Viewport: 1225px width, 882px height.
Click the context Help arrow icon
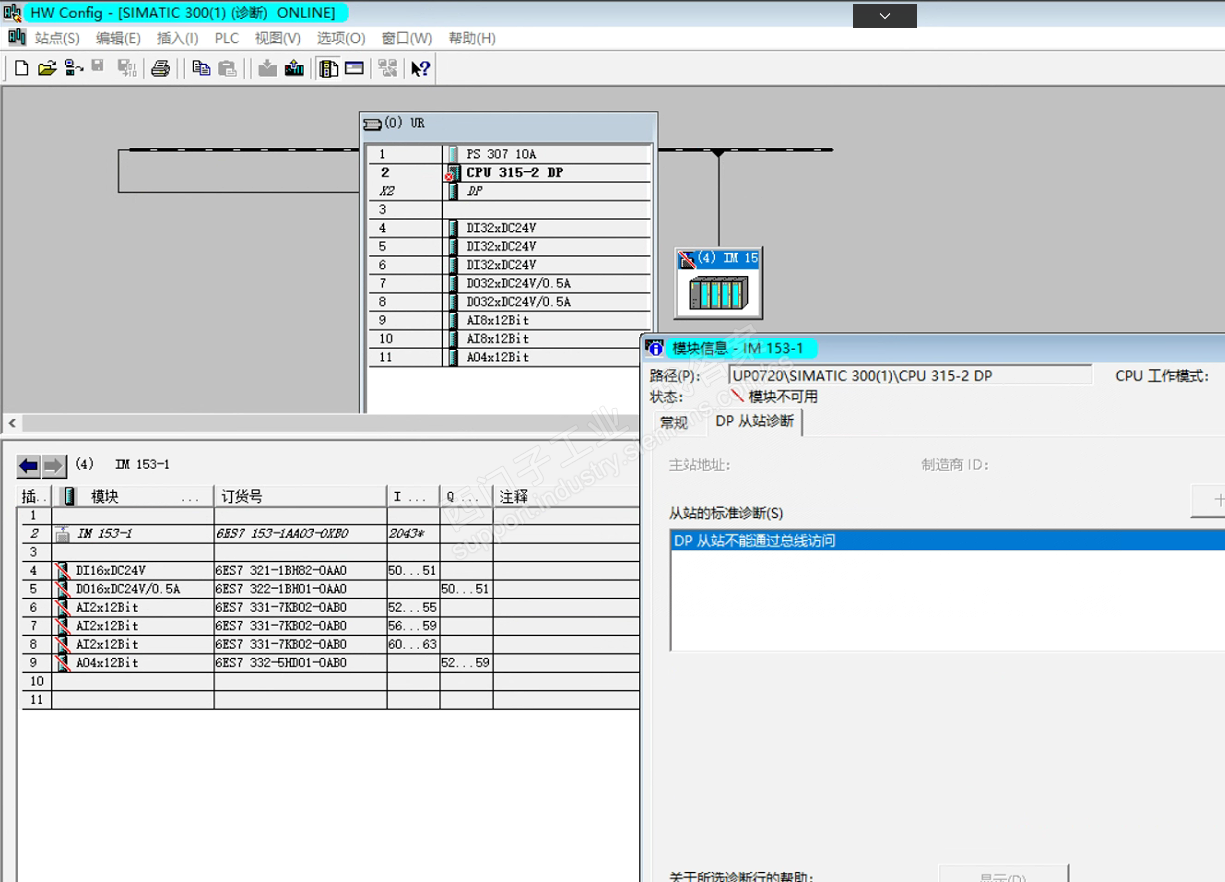pyautogui.click(x=421, y=69)
